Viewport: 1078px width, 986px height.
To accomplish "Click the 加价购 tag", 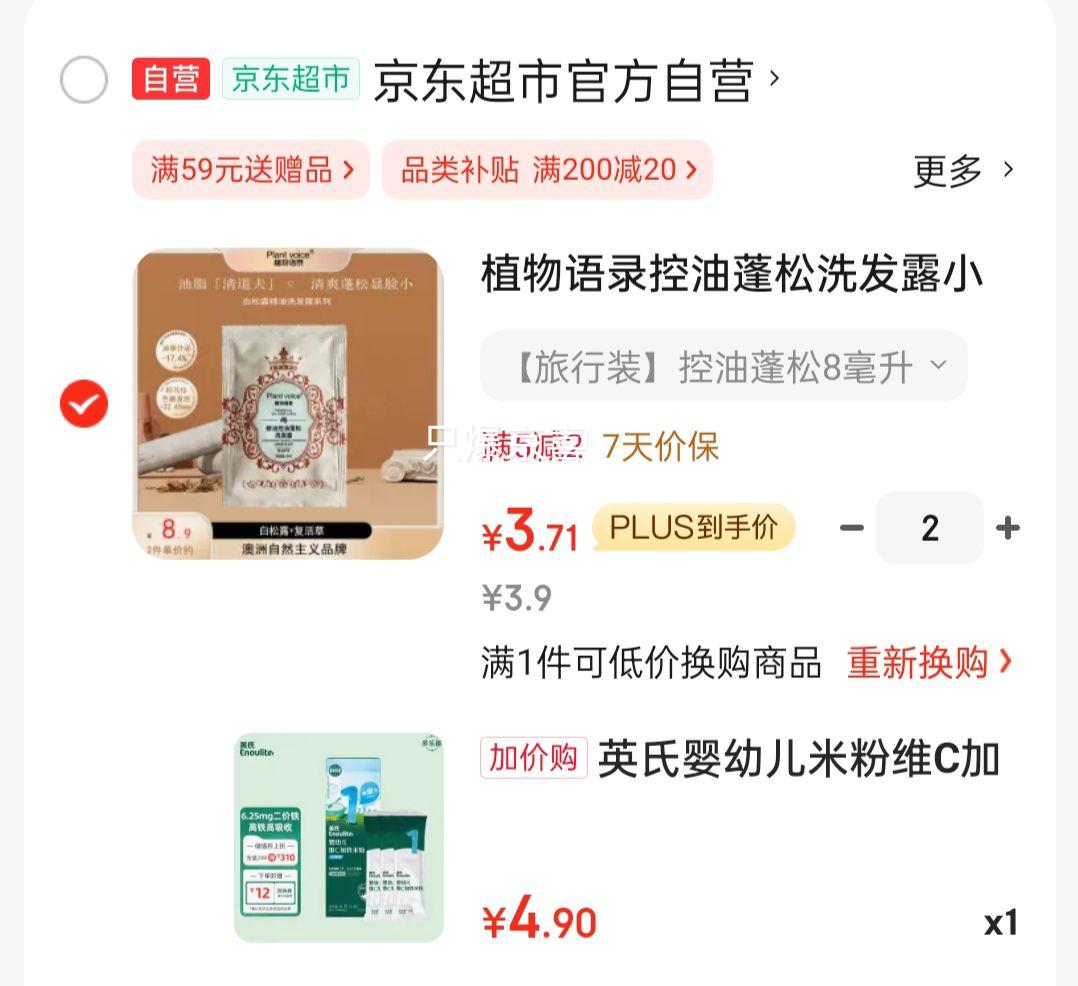I will [534, 758].
